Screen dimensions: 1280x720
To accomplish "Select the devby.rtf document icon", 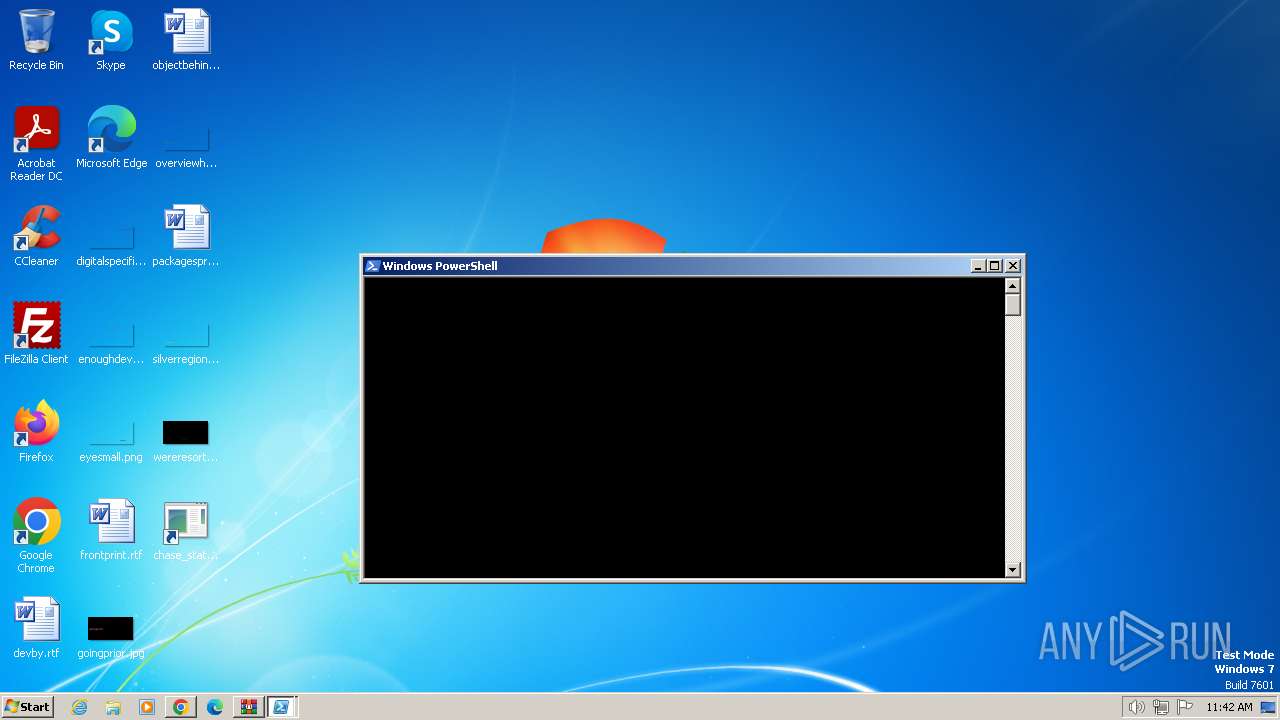I will point(36,627).
